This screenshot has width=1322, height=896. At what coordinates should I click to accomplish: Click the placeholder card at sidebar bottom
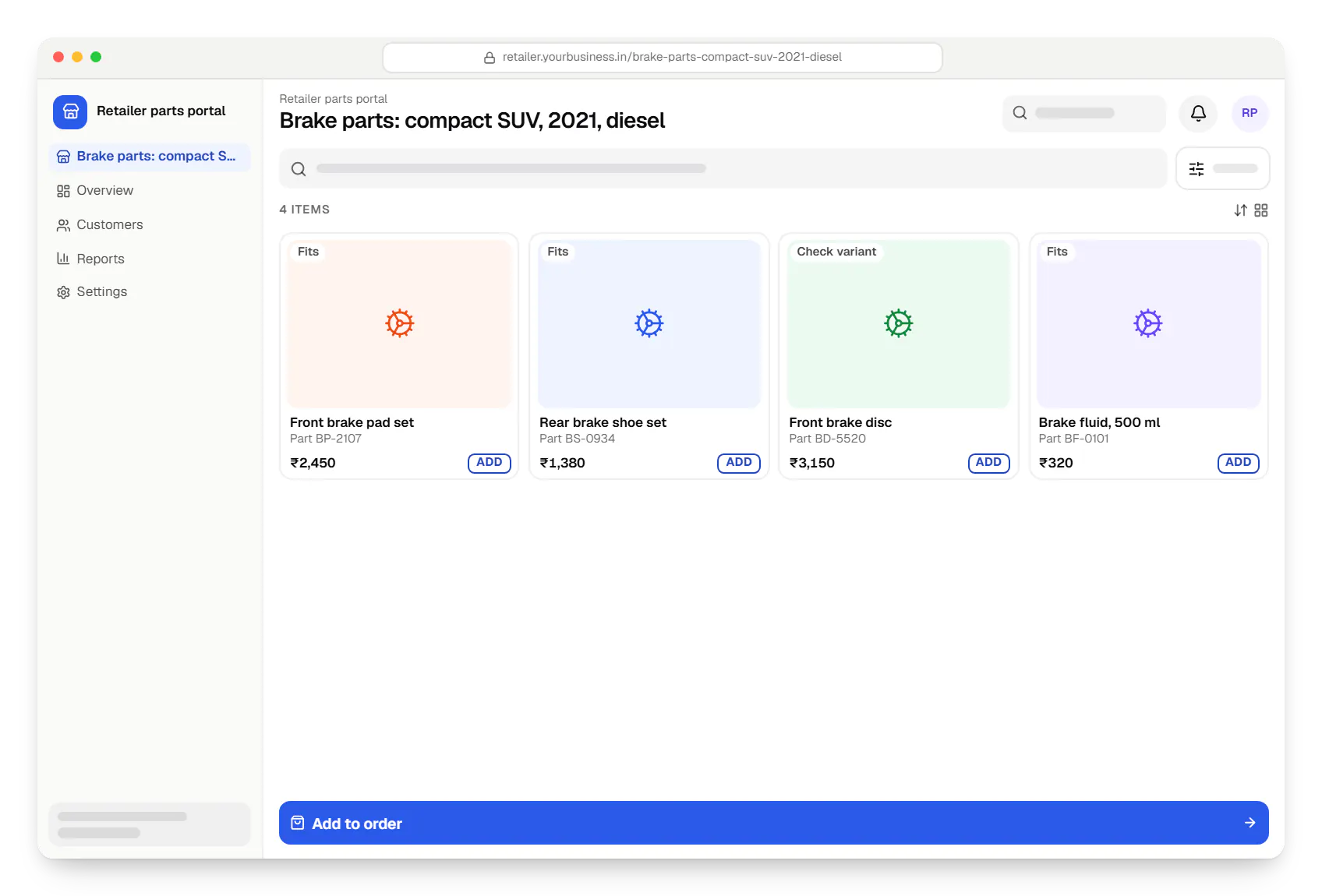(x=149, y=824)
